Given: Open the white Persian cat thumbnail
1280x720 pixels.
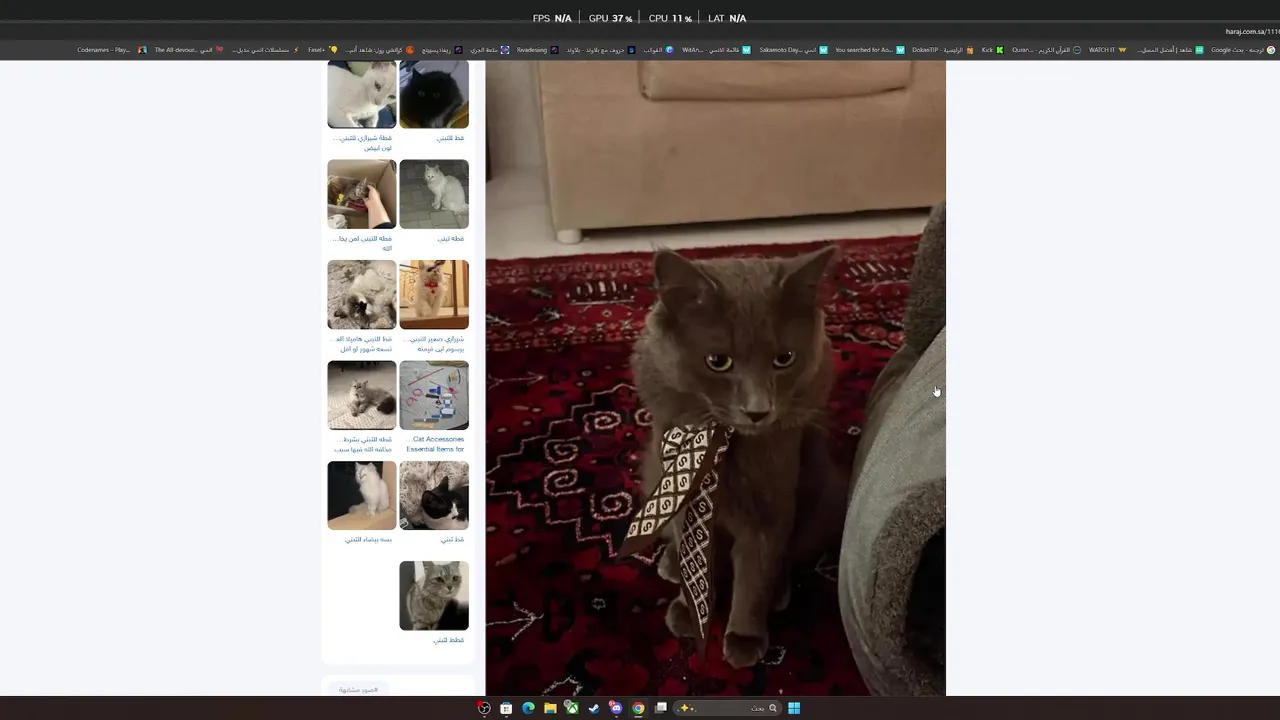Looking at the screenshot, I should (x=362, y=94).
